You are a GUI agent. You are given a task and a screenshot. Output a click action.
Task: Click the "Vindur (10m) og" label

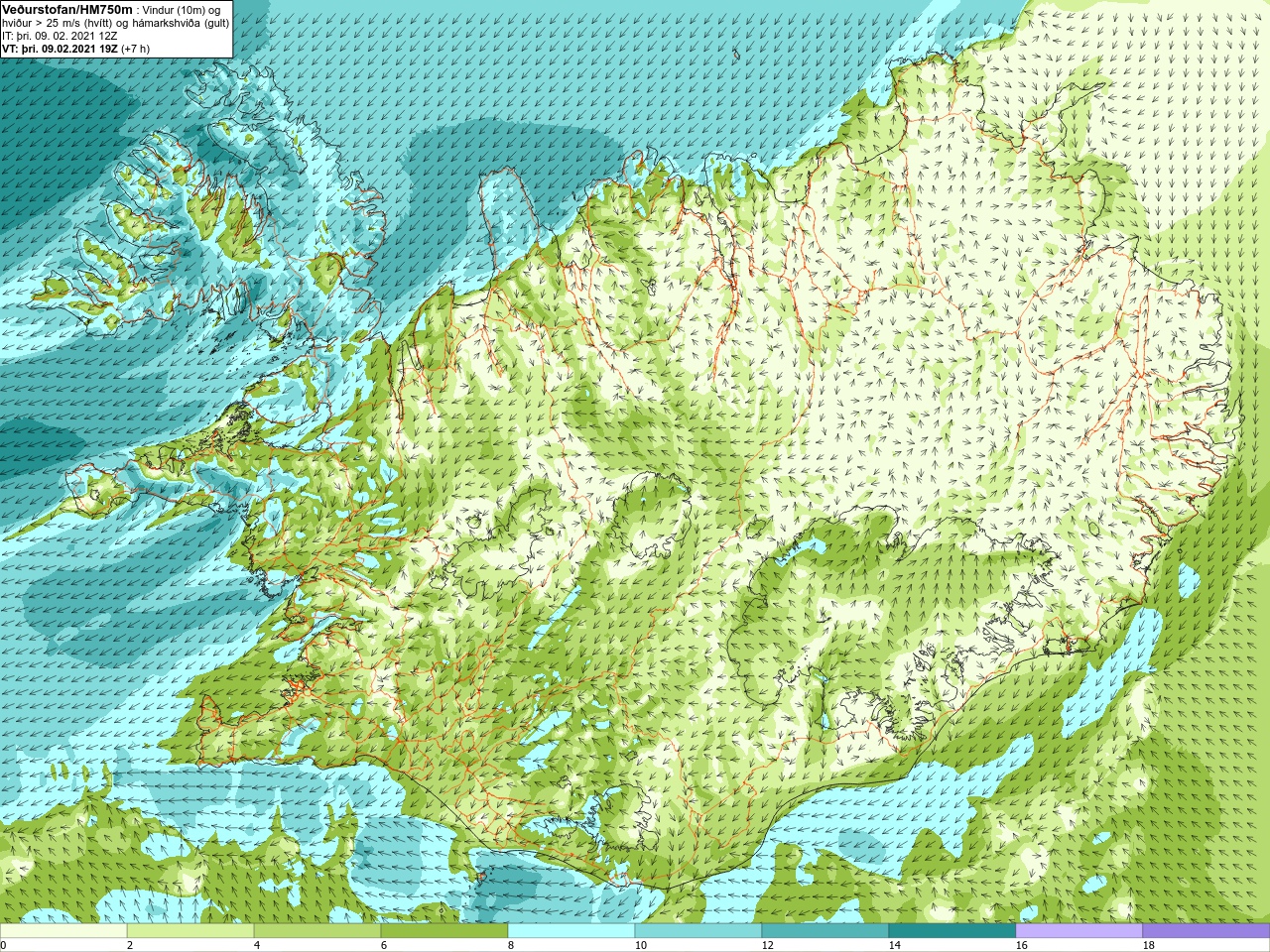[x=182, y=9]
